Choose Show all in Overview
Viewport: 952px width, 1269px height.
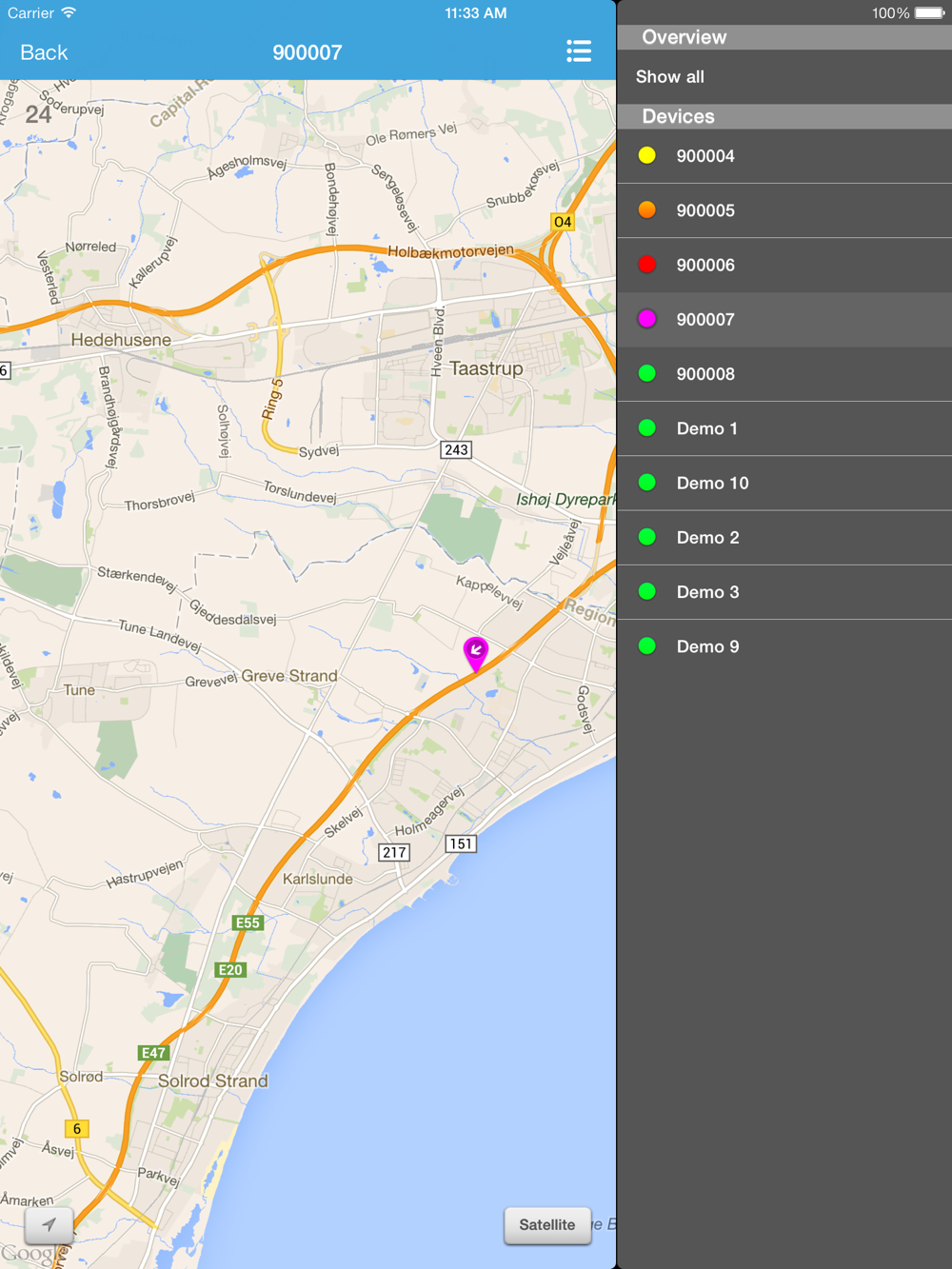[784, 77]
